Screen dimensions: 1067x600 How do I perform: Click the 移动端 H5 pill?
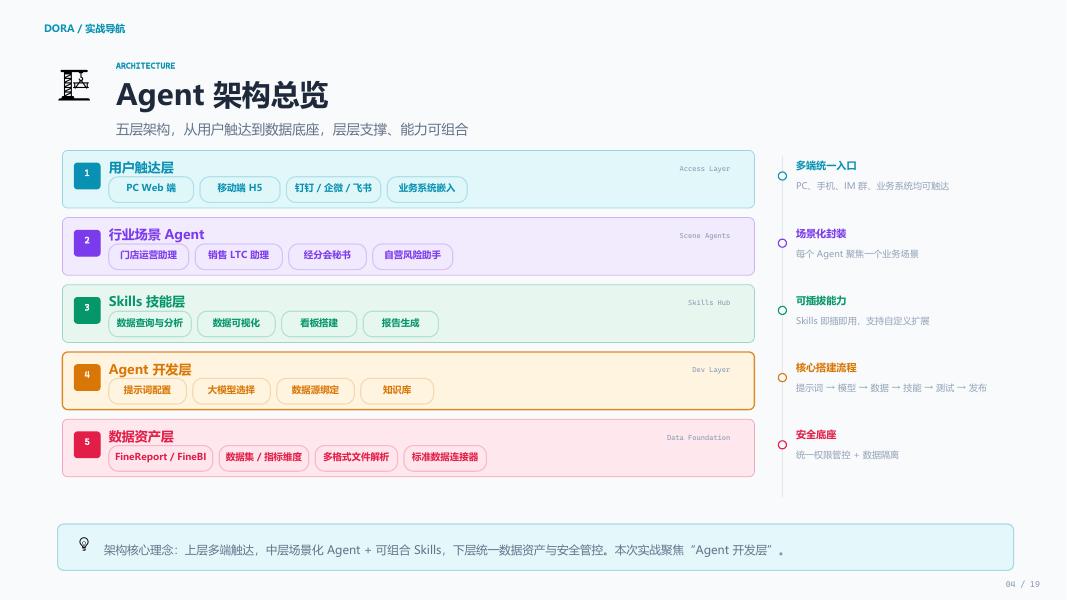[x=240, y=188]
